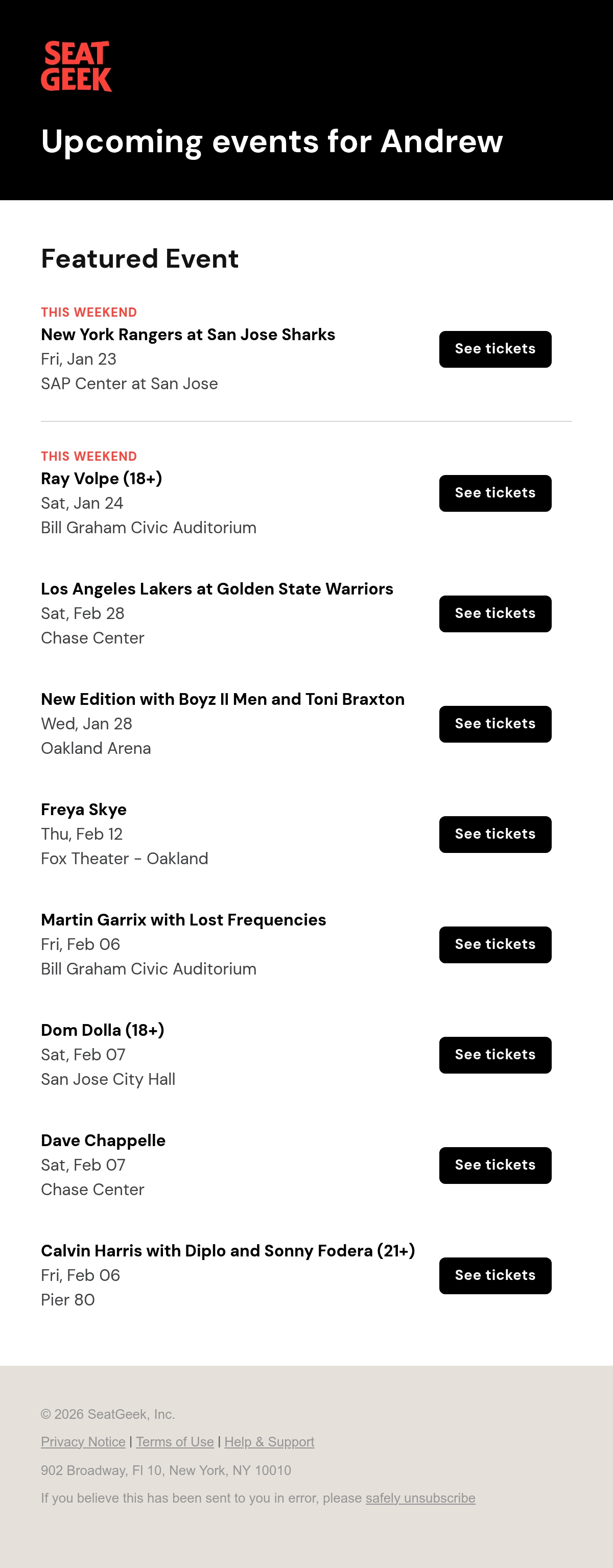
Task: Open the Privacy Notice link
Action: click(x=83, y=1442)
